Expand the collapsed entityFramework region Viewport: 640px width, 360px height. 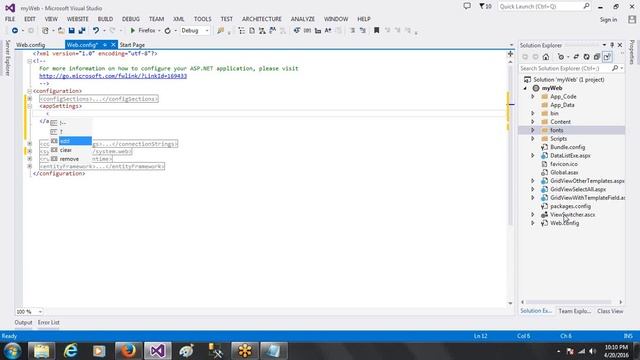tap(29, 167)
